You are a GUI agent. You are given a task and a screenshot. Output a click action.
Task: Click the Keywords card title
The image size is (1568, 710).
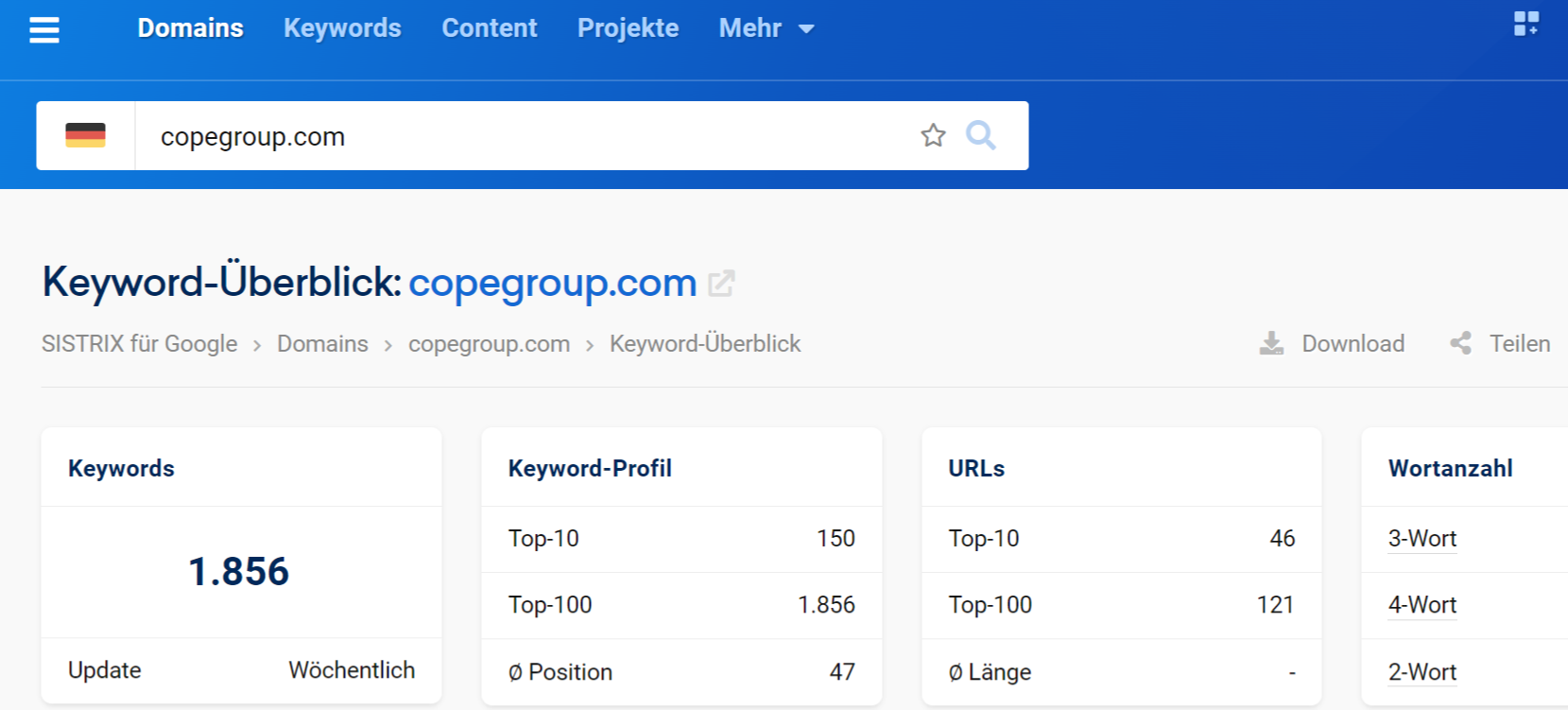tap(121, 468)
